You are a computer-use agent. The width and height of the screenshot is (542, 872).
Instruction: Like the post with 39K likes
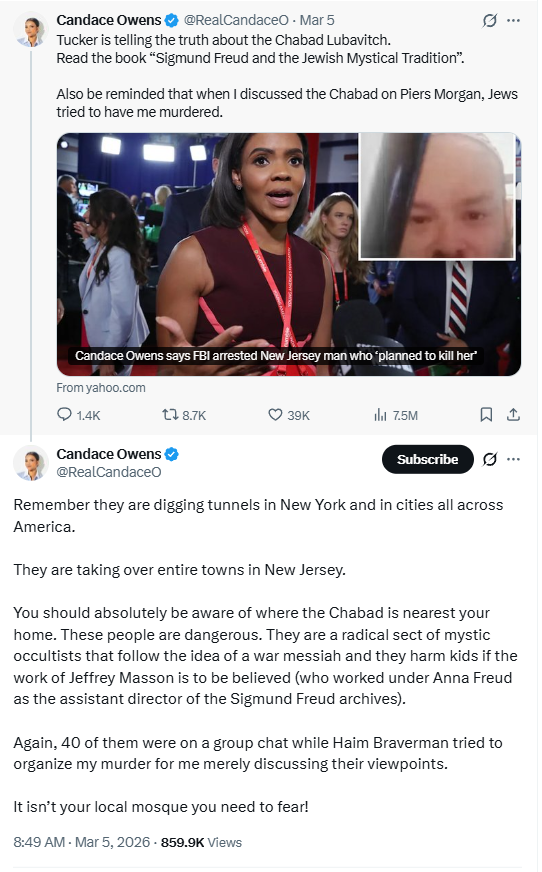(x=289, y=415)
